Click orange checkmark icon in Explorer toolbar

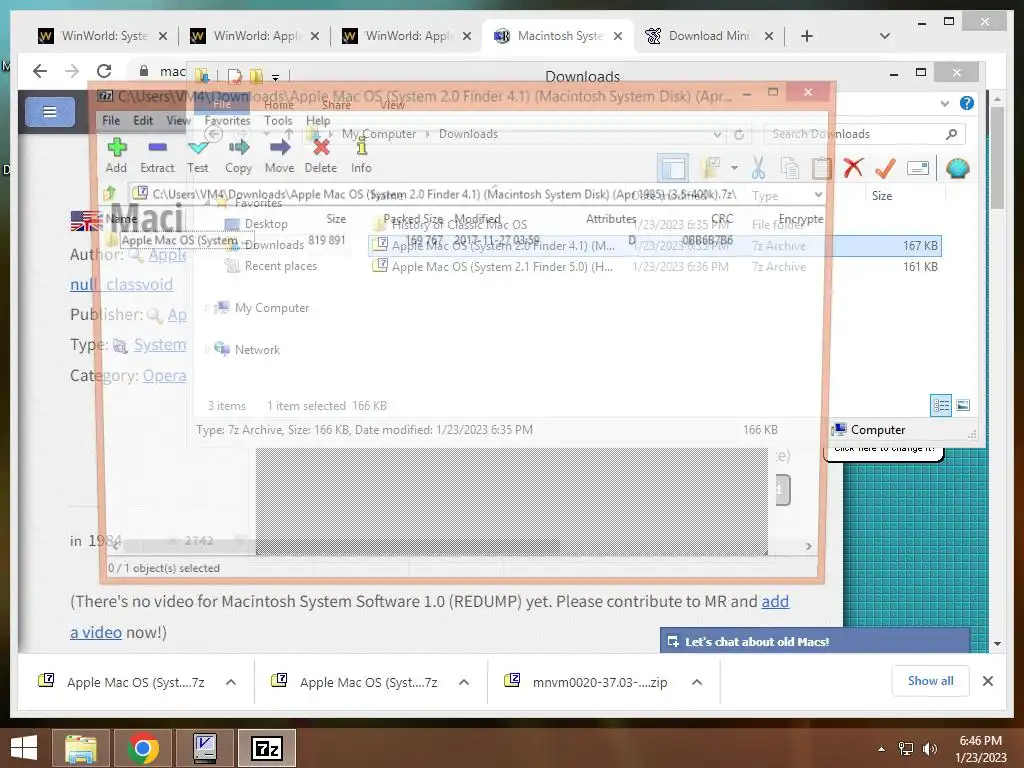pos(885,168)
